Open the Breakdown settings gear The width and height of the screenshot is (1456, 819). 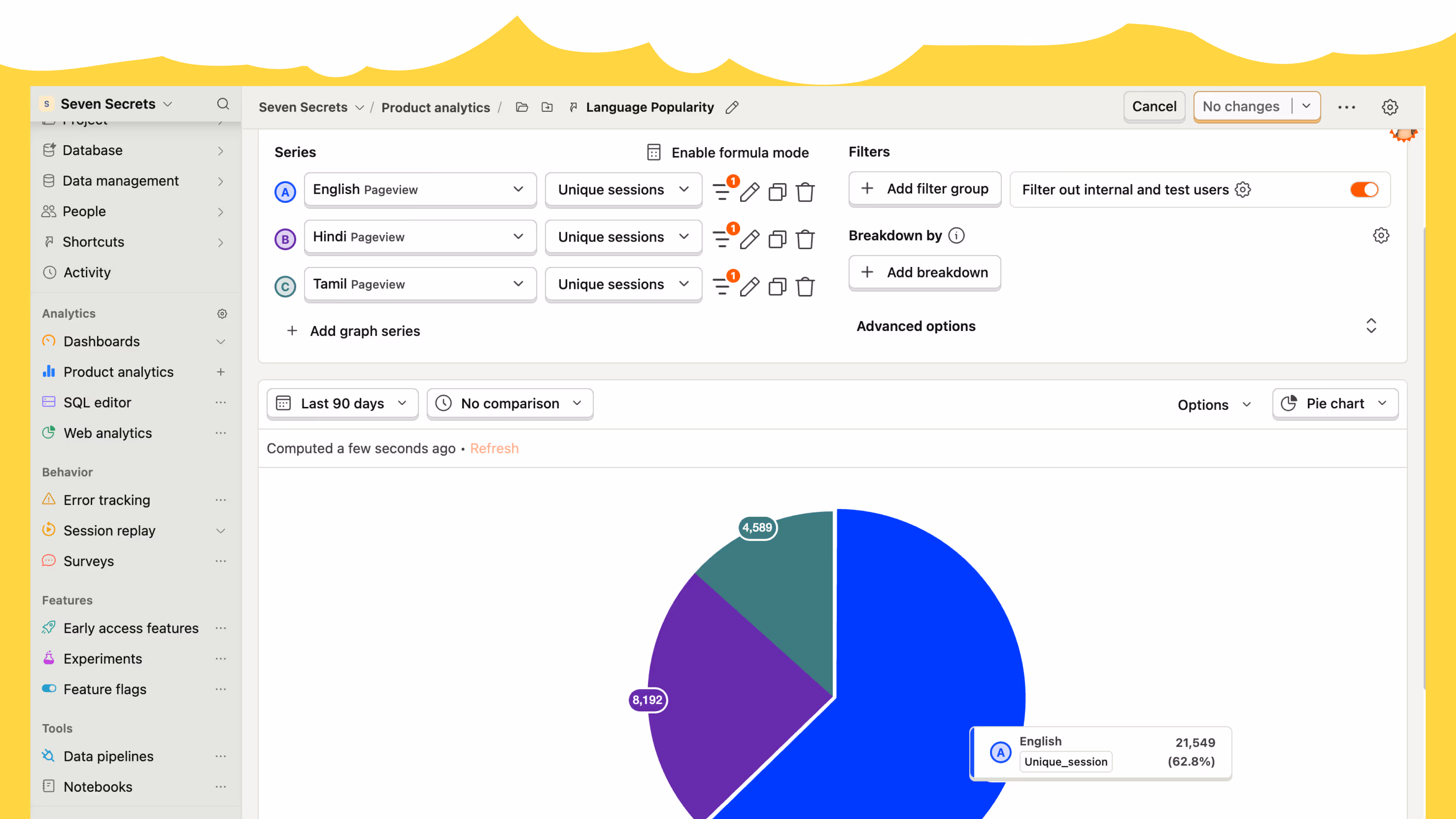tap(1381, 236)
